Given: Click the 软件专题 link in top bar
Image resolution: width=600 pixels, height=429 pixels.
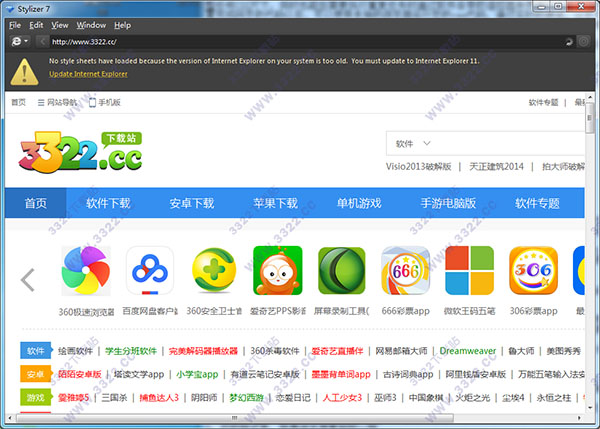Looking at the screenshot, I should pyautogui.click(x=543, y=102).
